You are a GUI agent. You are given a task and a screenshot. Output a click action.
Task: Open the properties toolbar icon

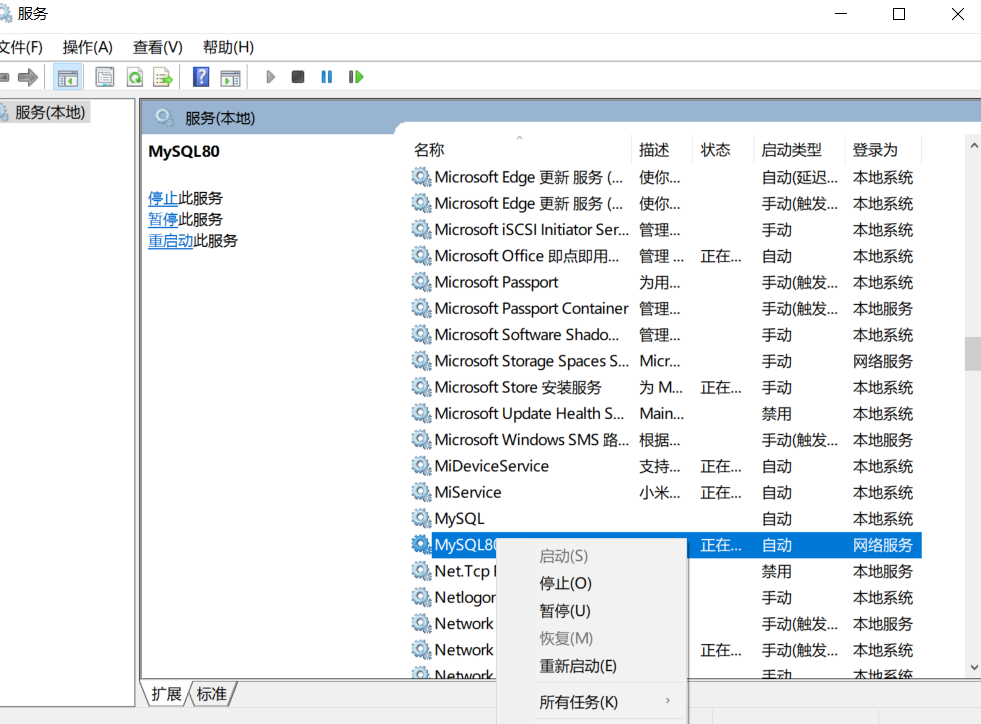(x=104, y=78)
